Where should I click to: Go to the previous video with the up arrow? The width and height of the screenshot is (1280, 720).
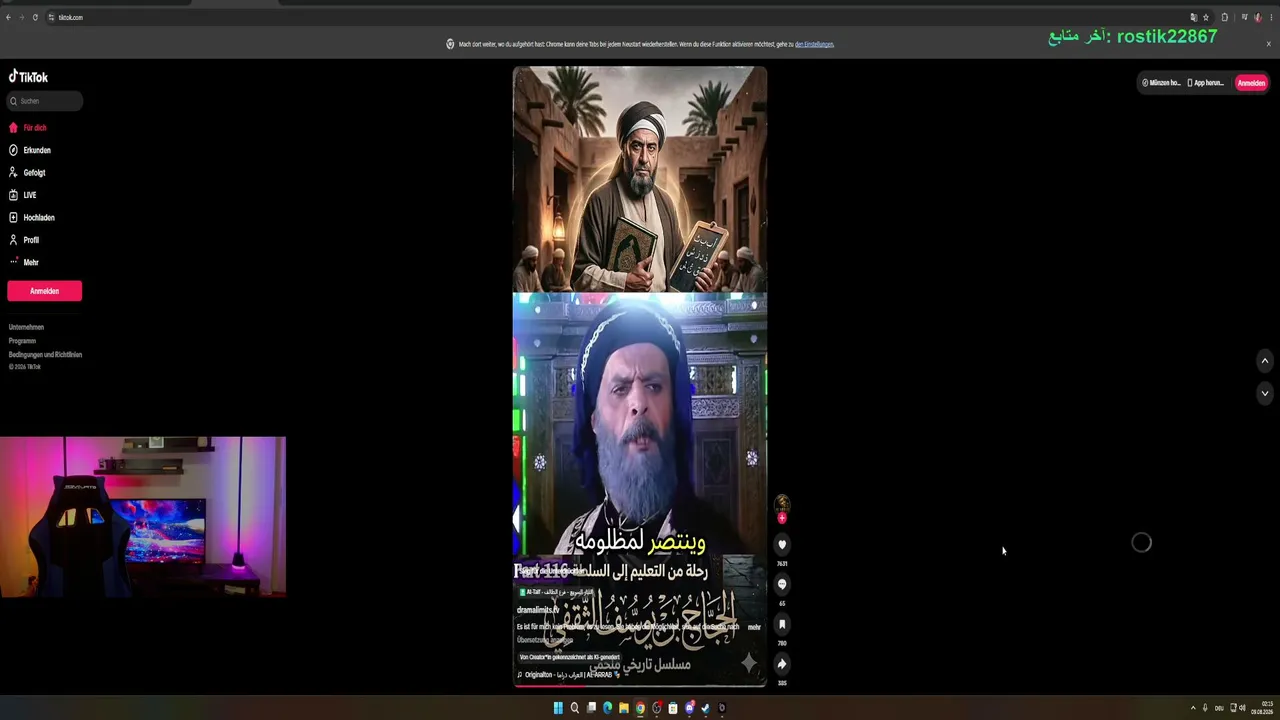tap(1264, 361)
